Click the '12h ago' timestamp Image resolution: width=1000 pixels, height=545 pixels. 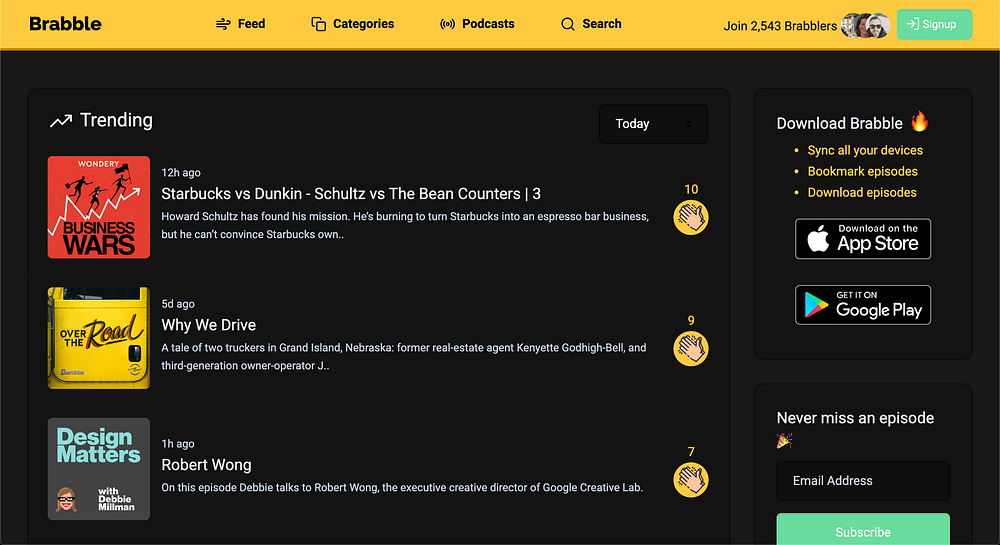181,173
